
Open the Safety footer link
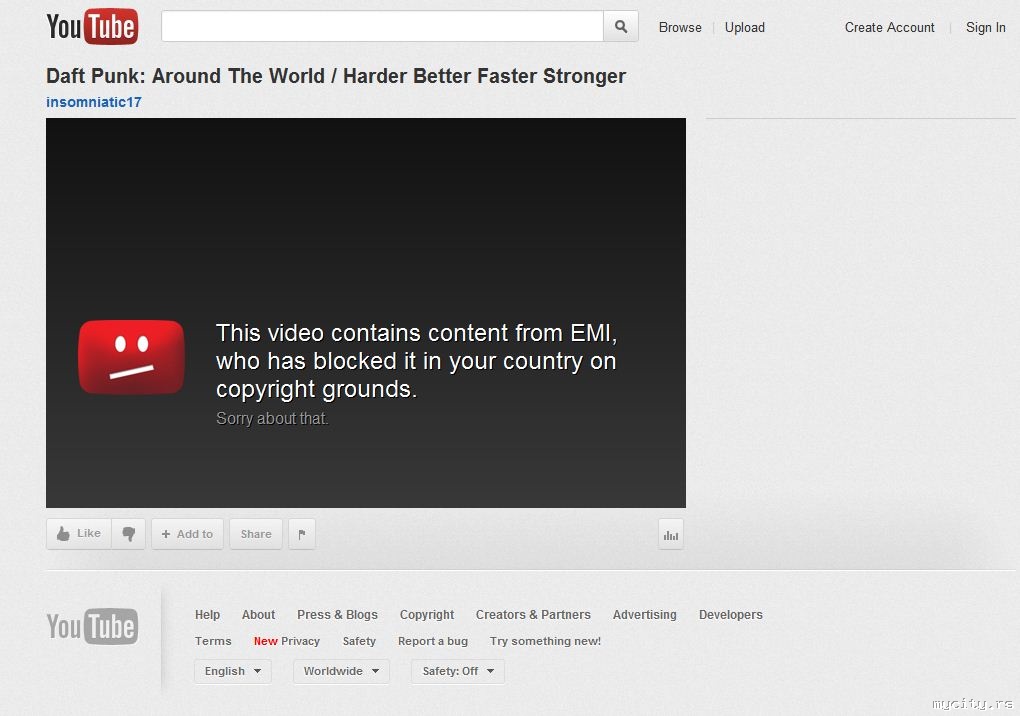point(359,641)
